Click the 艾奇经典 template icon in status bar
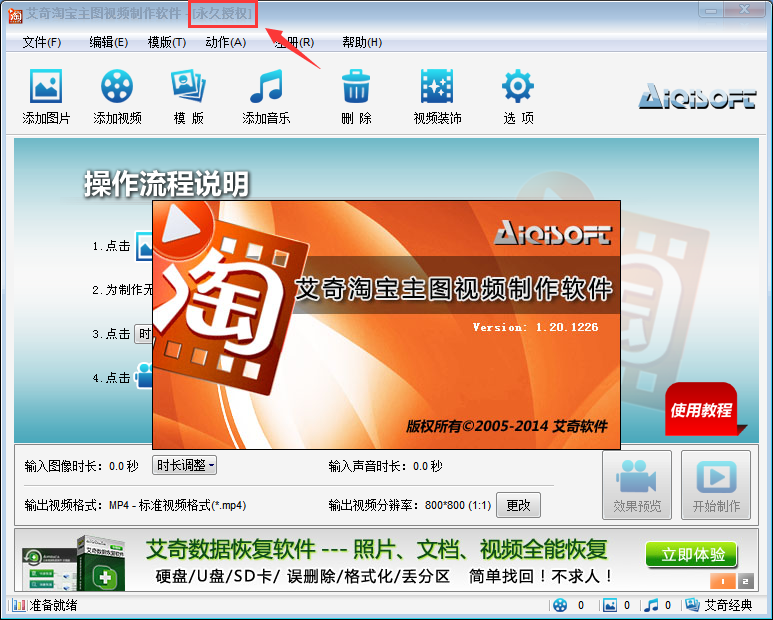 [x=692, y=605]
